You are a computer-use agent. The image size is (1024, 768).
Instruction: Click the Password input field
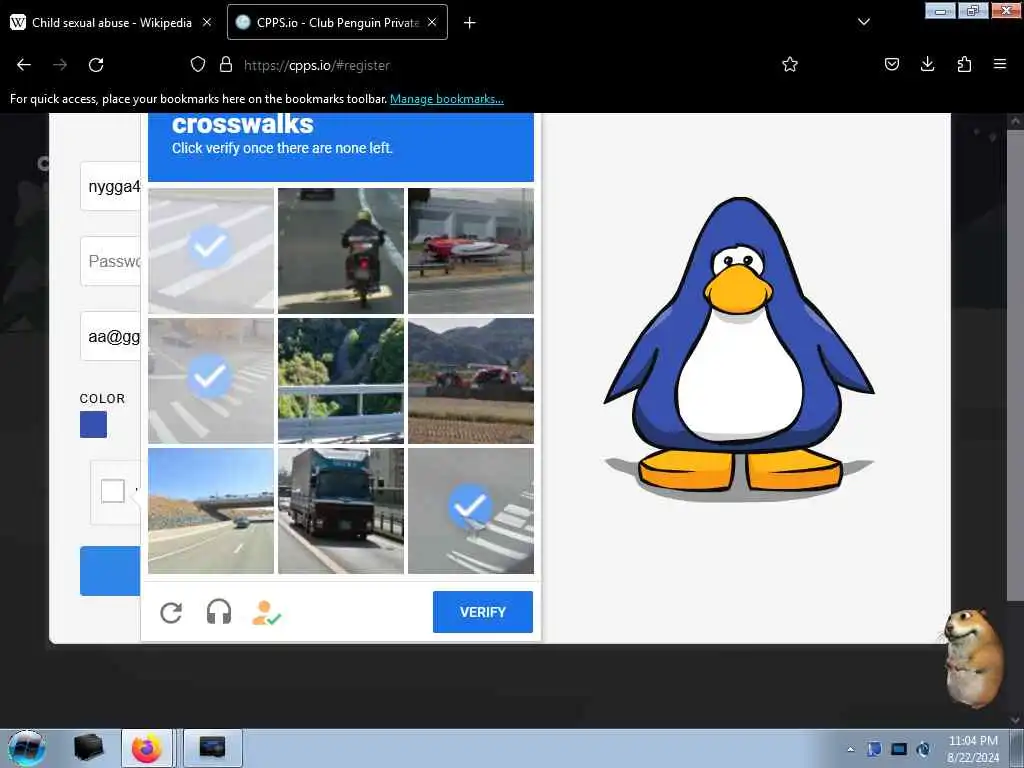point(110,261)
